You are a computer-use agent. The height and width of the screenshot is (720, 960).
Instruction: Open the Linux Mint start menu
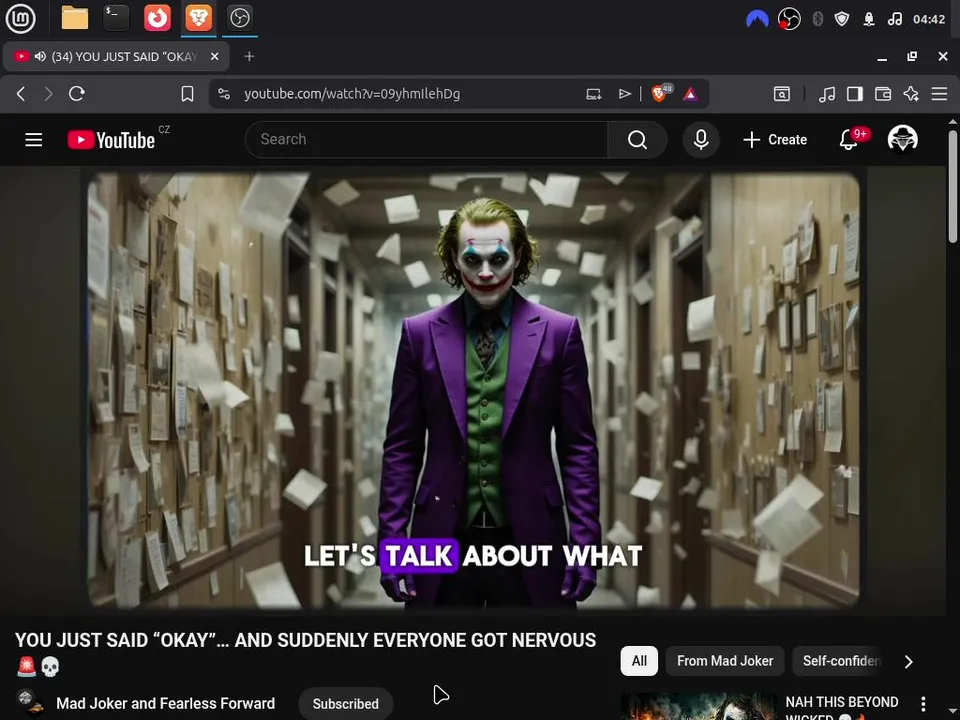(20, 18)
